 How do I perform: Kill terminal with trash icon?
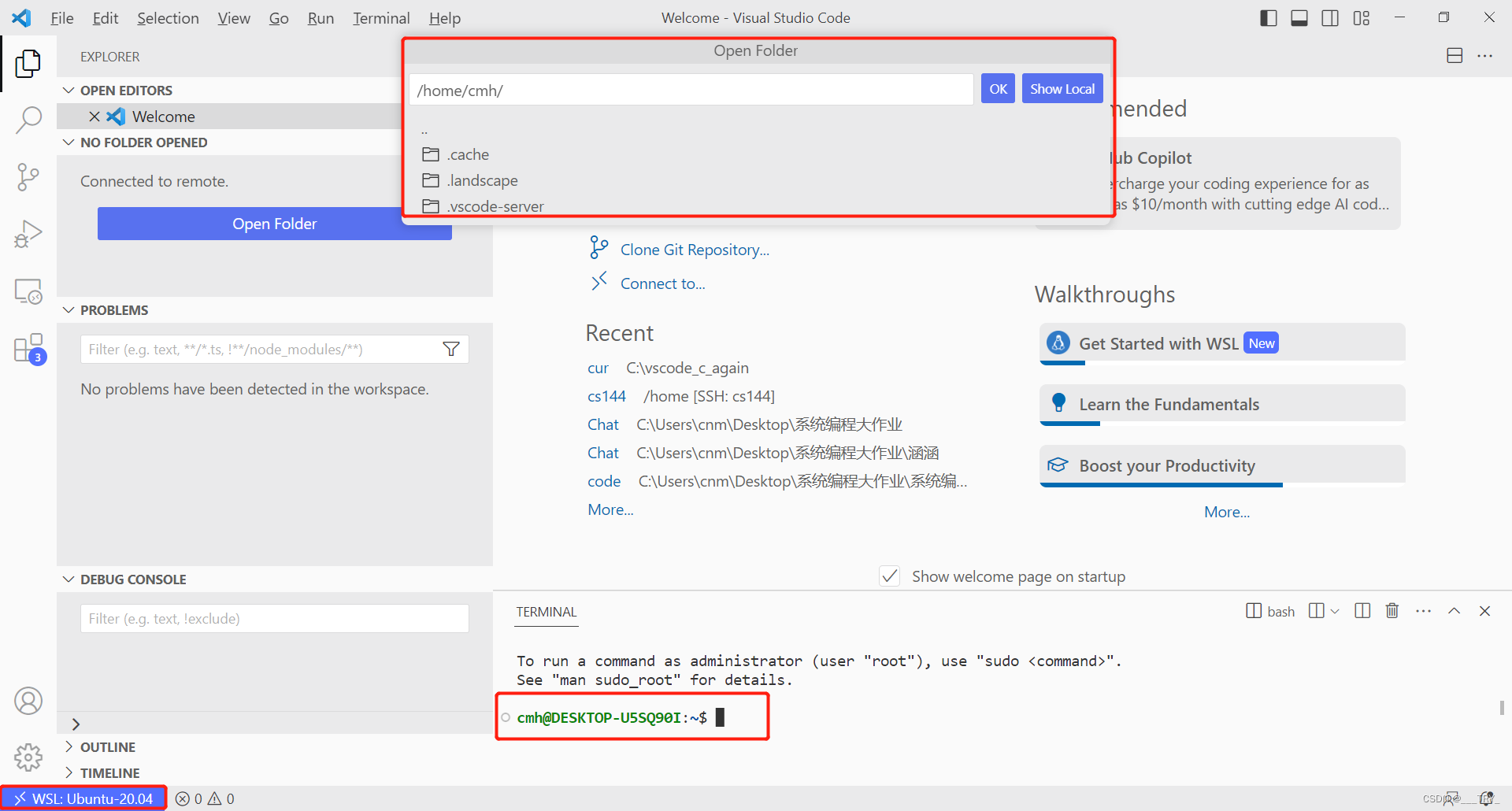[1392, 611]
